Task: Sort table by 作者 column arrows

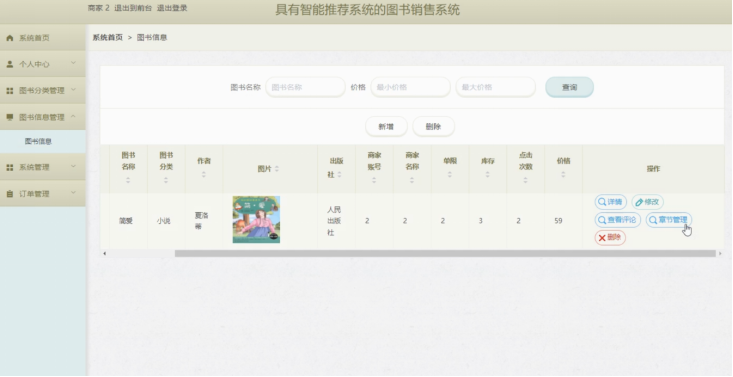Action: [x=204, y=174]
